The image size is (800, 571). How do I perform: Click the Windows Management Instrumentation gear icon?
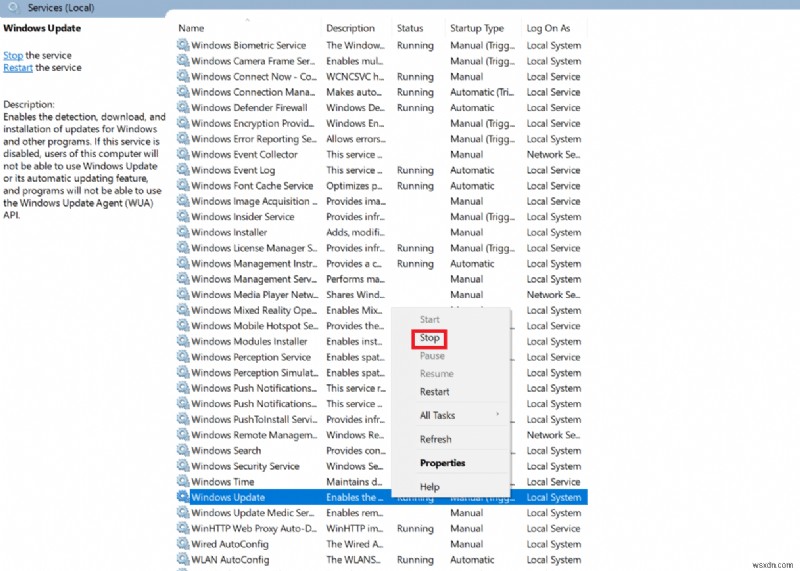click(183, 263)
